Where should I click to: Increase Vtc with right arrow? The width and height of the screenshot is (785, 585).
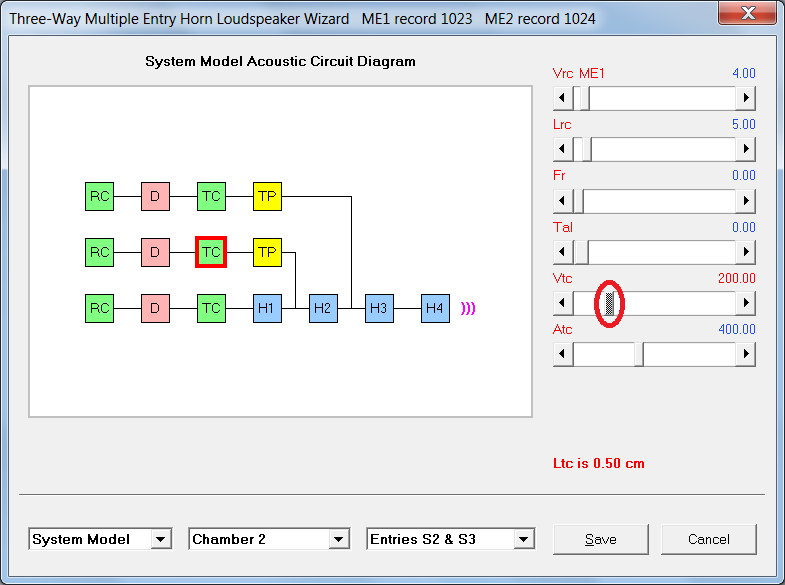click(745, 303)
